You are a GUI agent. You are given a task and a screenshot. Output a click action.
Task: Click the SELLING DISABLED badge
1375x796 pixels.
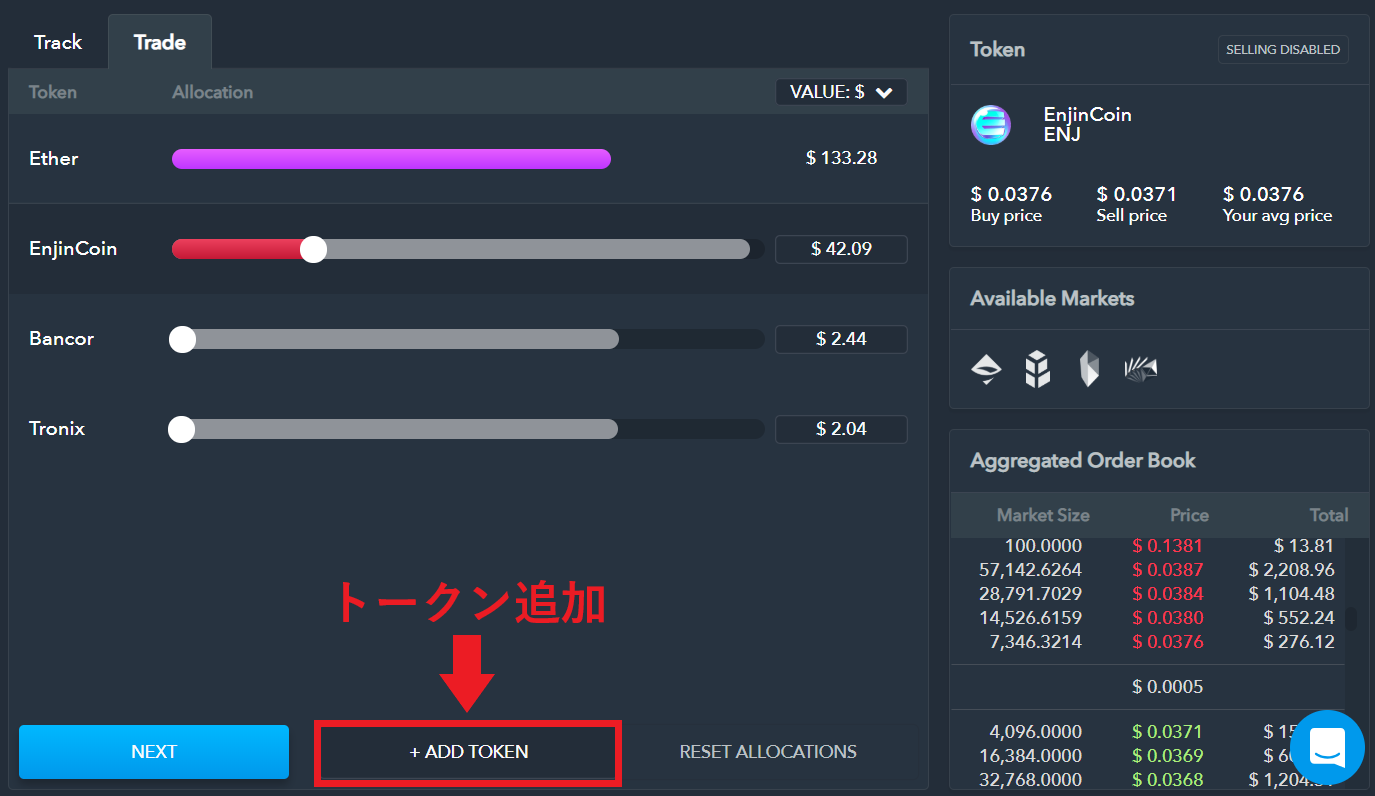(1283, 50)
